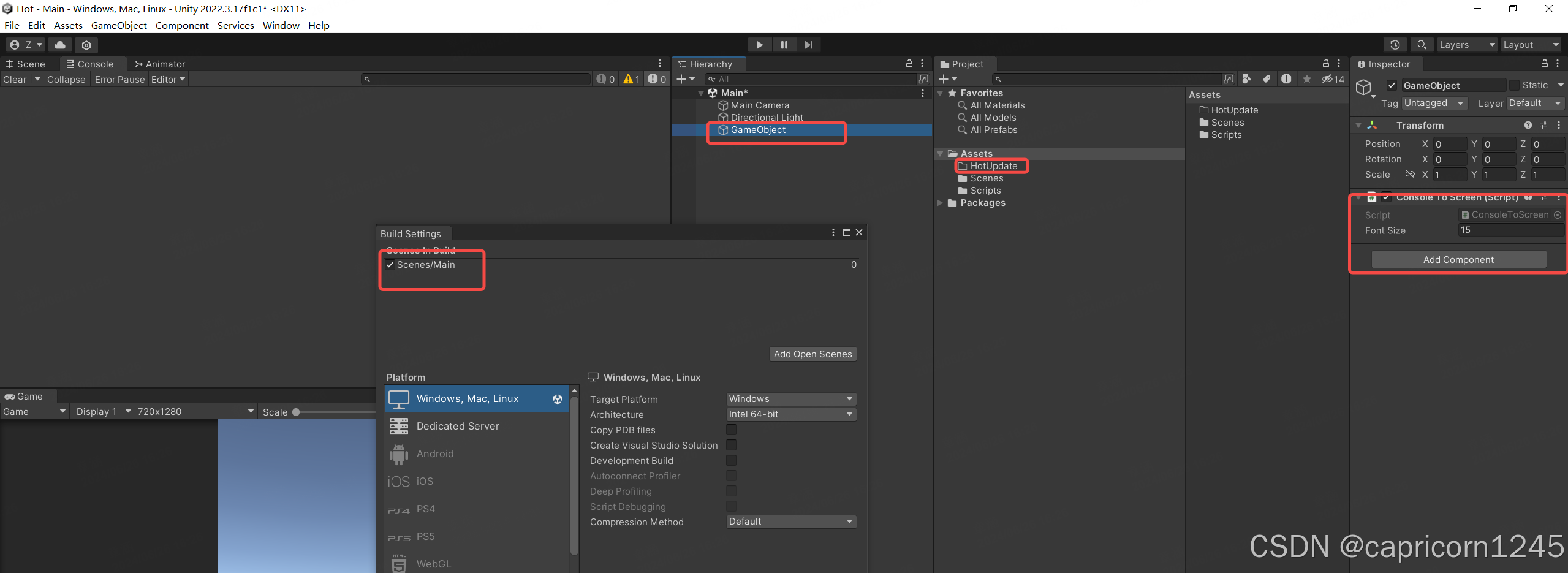Toggle the Static checkbox in Inspector
Screen dimensions: 1568x573
1515,85
